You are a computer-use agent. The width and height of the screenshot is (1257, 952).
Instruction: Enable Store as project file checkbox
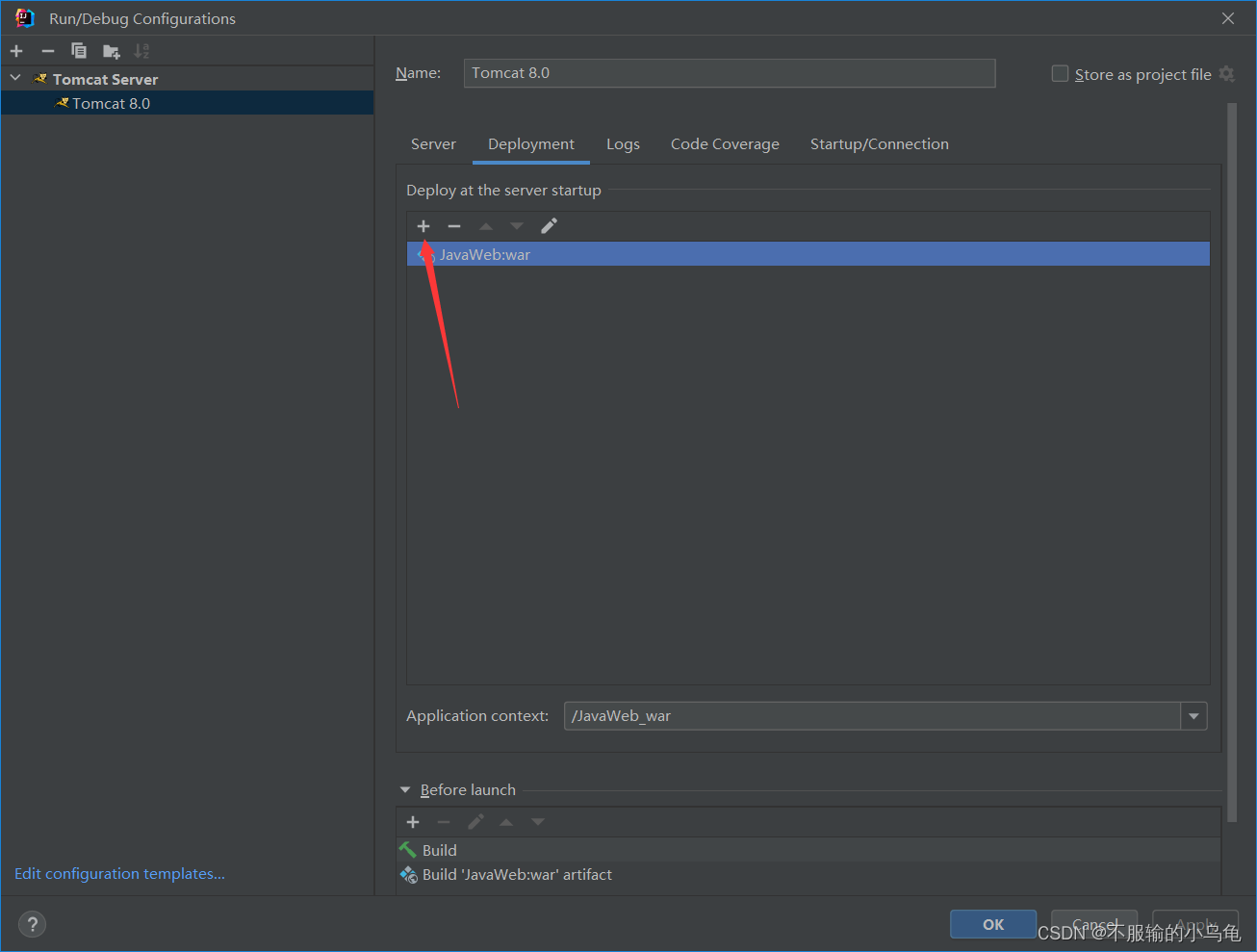tap(1060, 73)
